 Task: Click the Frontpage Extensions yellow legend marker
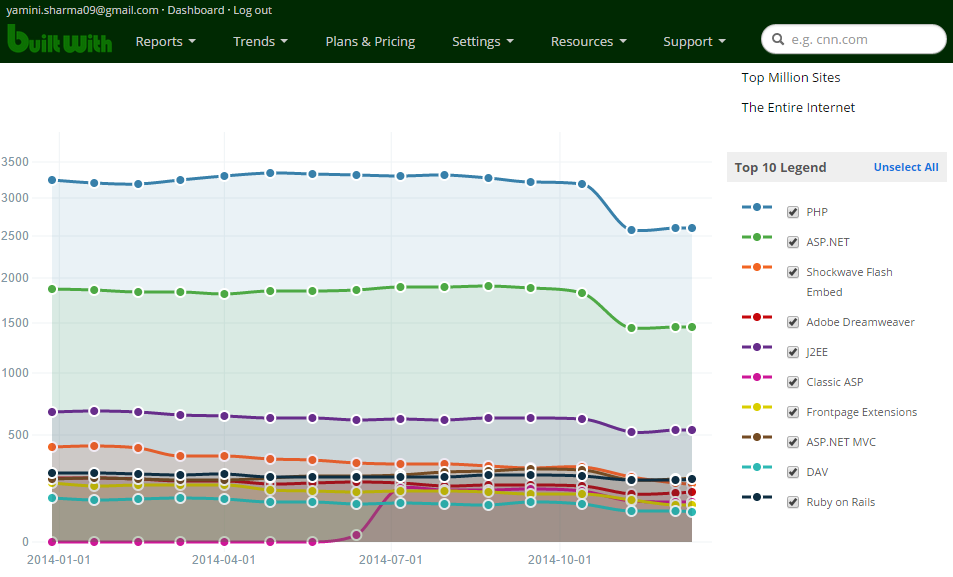click(757, 407)
